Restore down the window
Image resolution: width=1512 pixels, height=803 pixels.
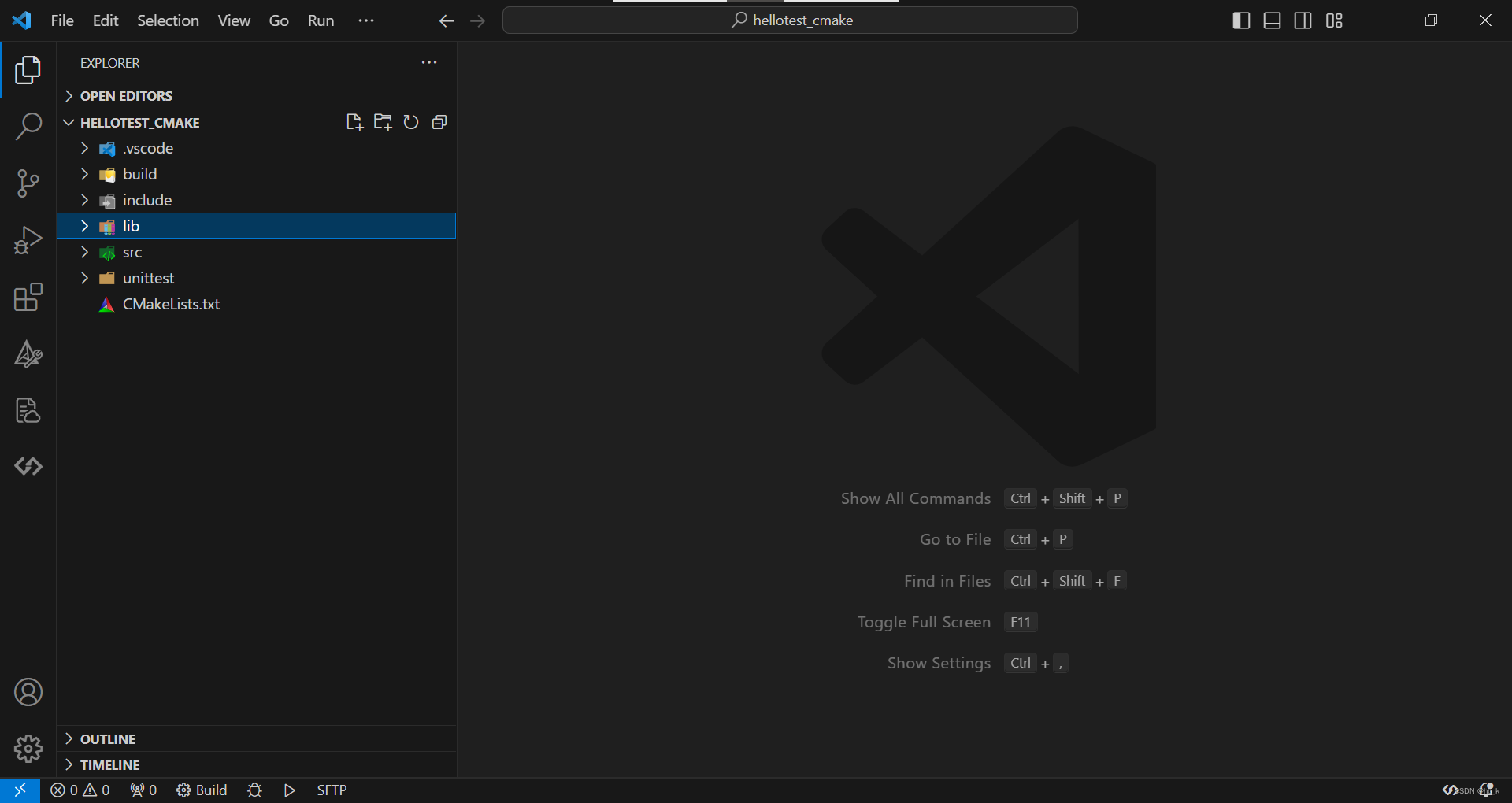click(1431, 20)
